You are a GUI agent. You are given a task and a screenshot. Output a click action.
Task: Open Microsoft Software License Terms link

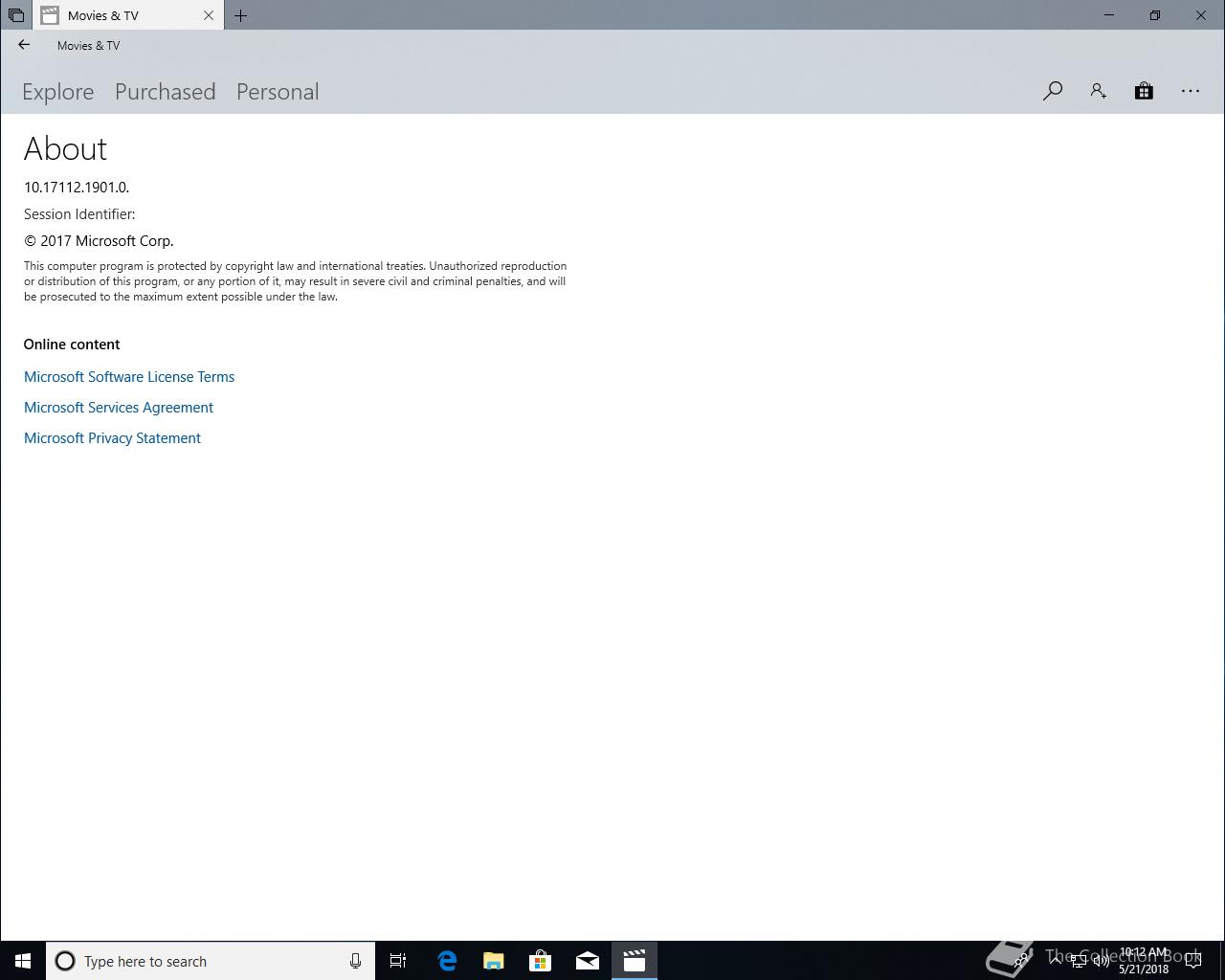129,377
